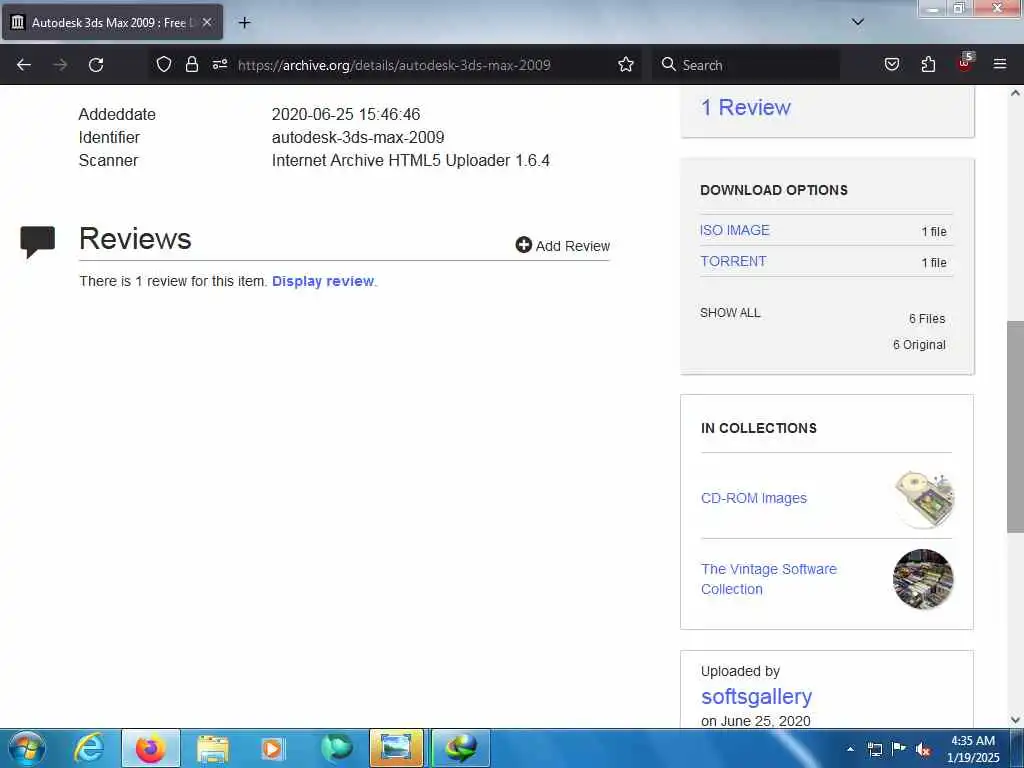
Task: Open the CD-ROM Images collection link
Action: point(754,498)
